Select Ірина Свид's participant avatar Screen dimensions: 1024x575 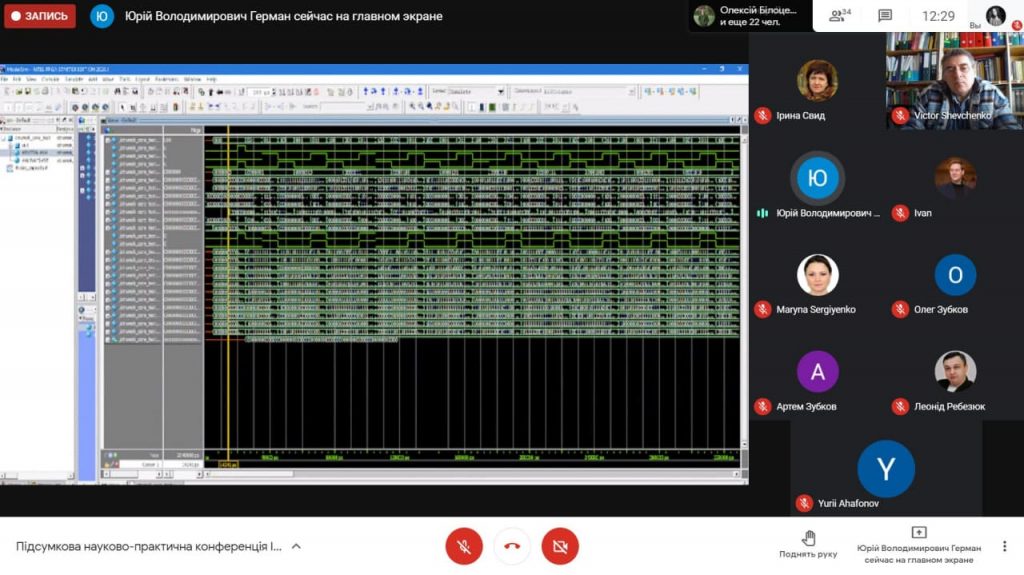point(817,80)
